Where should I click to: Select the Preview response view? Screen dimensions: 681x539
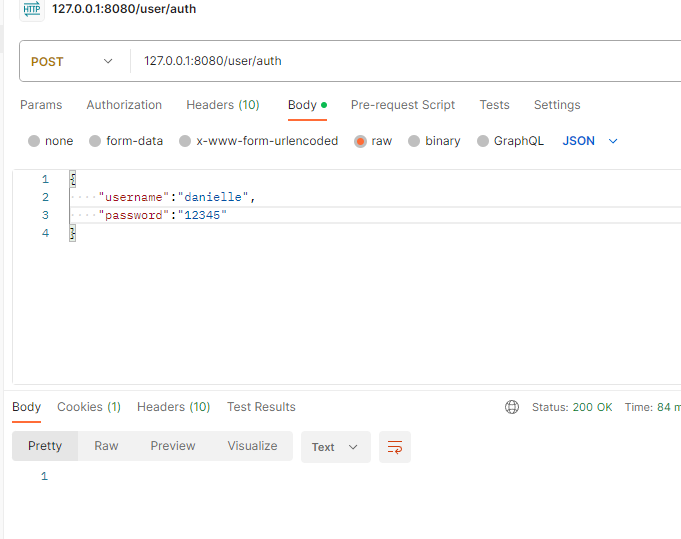[x=173, y=446]
